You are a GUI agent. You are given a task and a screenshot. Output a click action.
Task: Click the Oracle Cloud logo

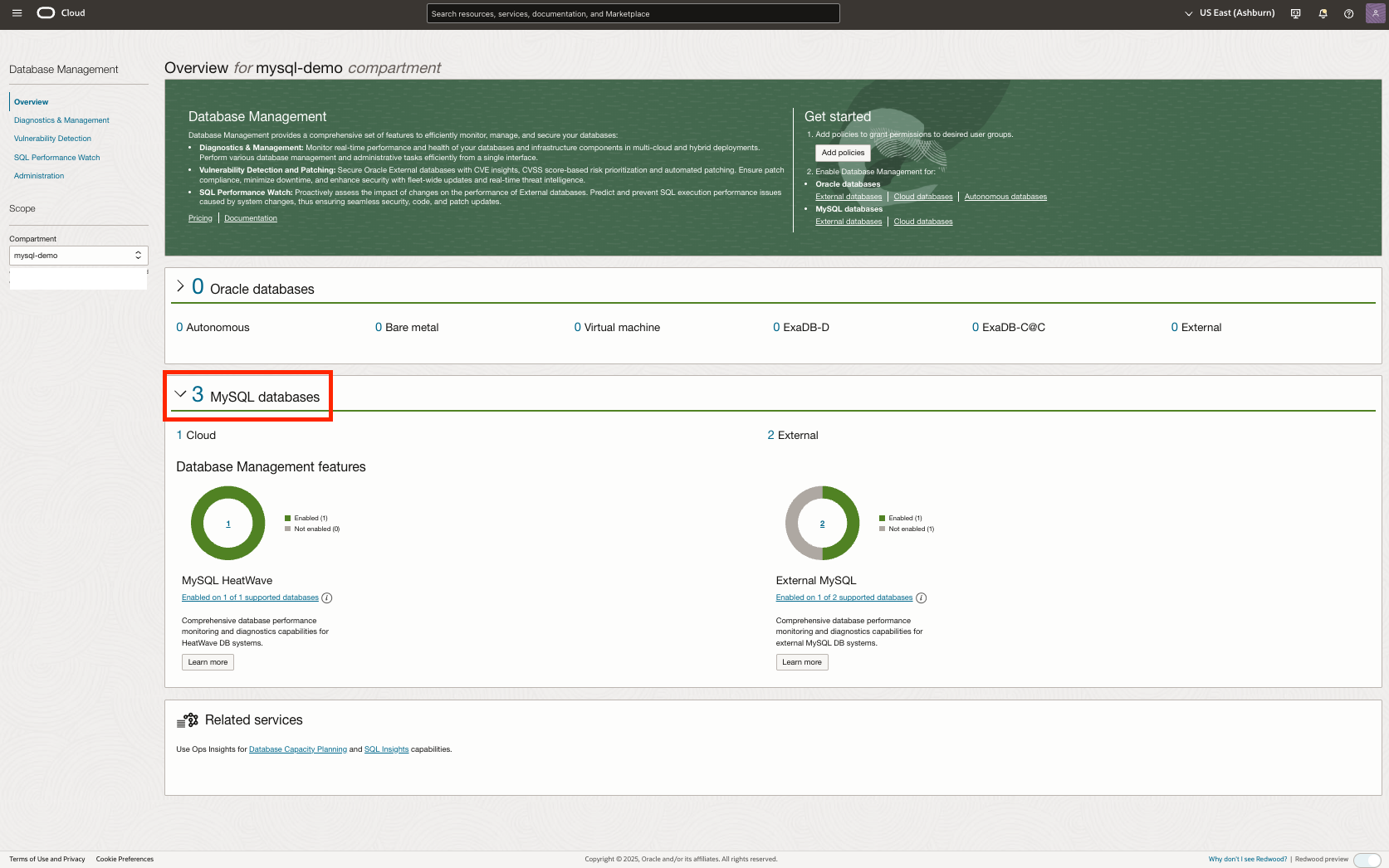coord(47,12)
